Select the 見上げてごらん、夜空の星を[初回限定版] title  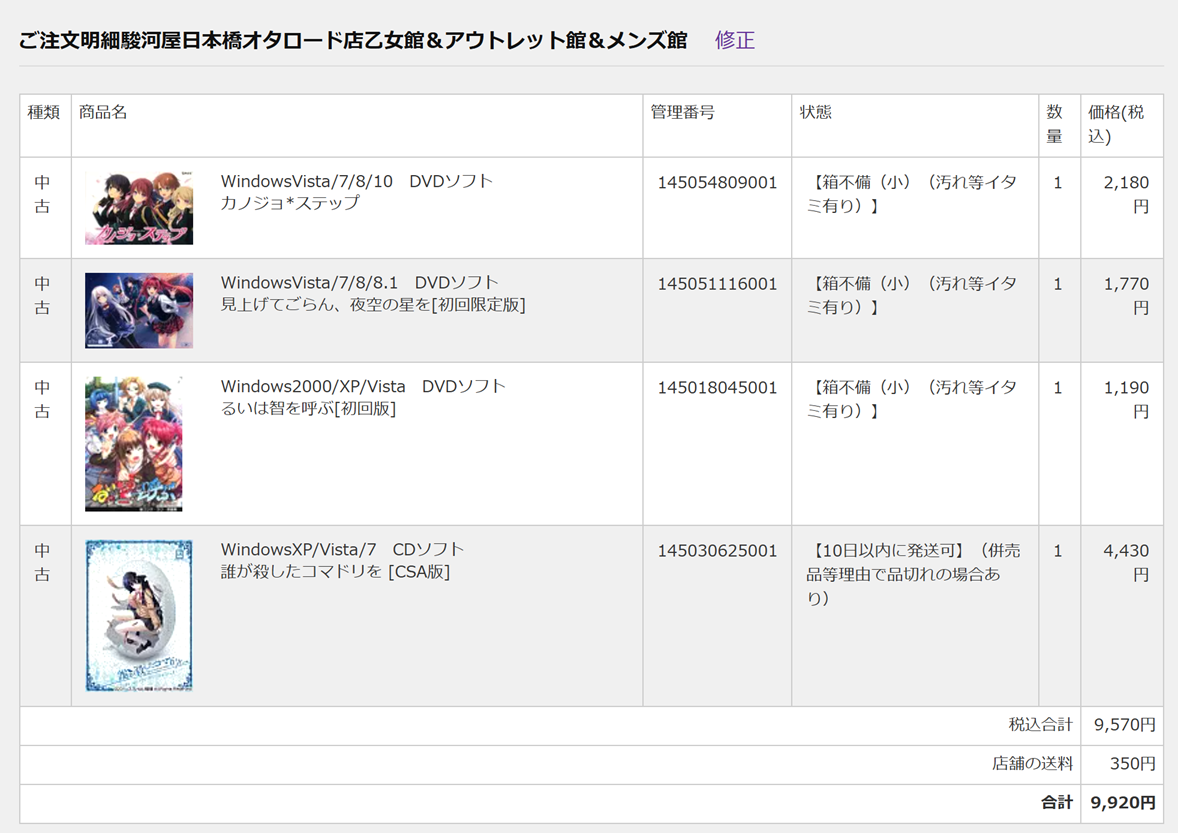point(372,305)
